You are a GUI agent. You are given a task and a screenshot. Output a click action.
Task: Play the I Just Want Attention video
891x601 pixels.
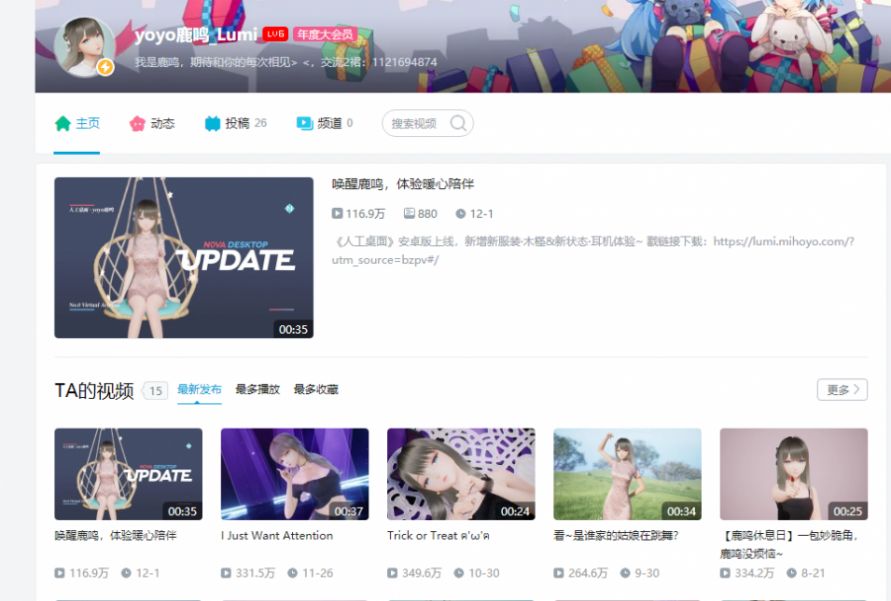click(293, 471)
